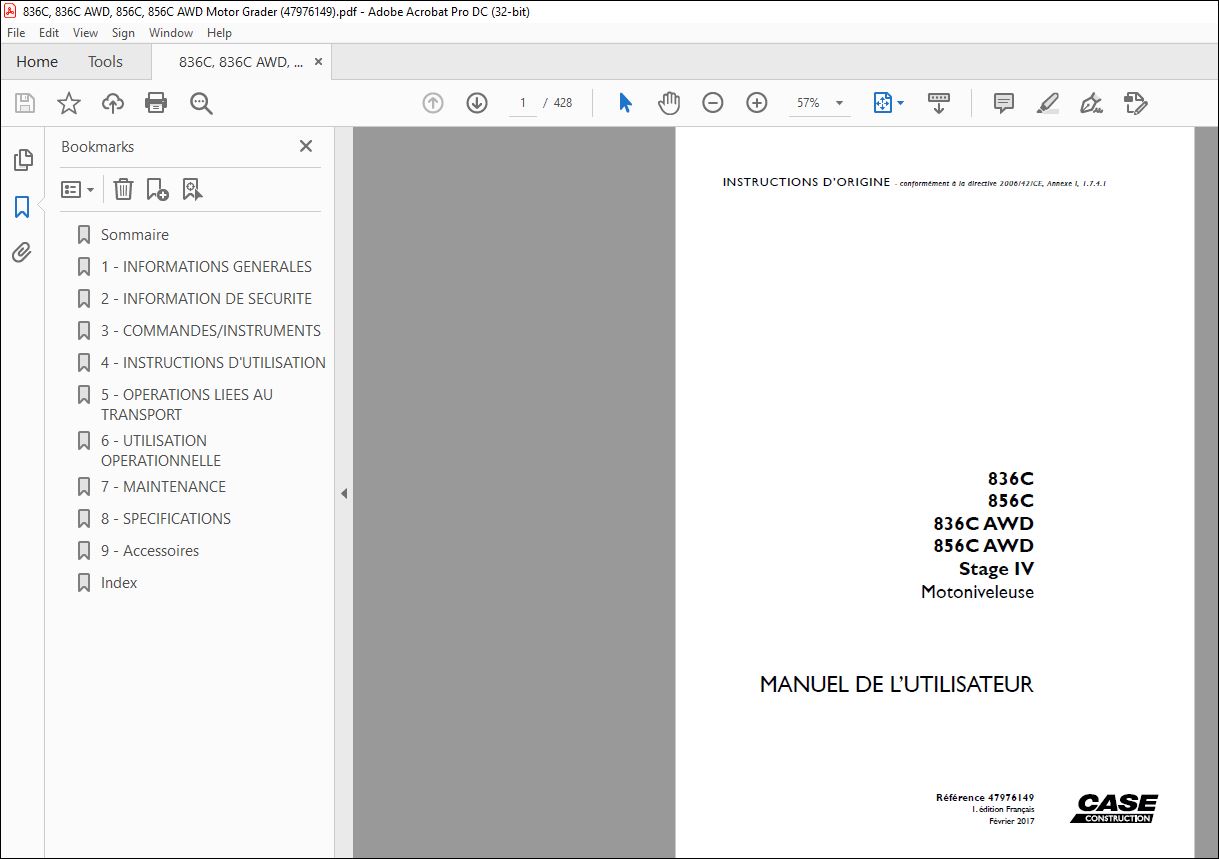
Task: Switch to the Tools tab
Action: 105,62
